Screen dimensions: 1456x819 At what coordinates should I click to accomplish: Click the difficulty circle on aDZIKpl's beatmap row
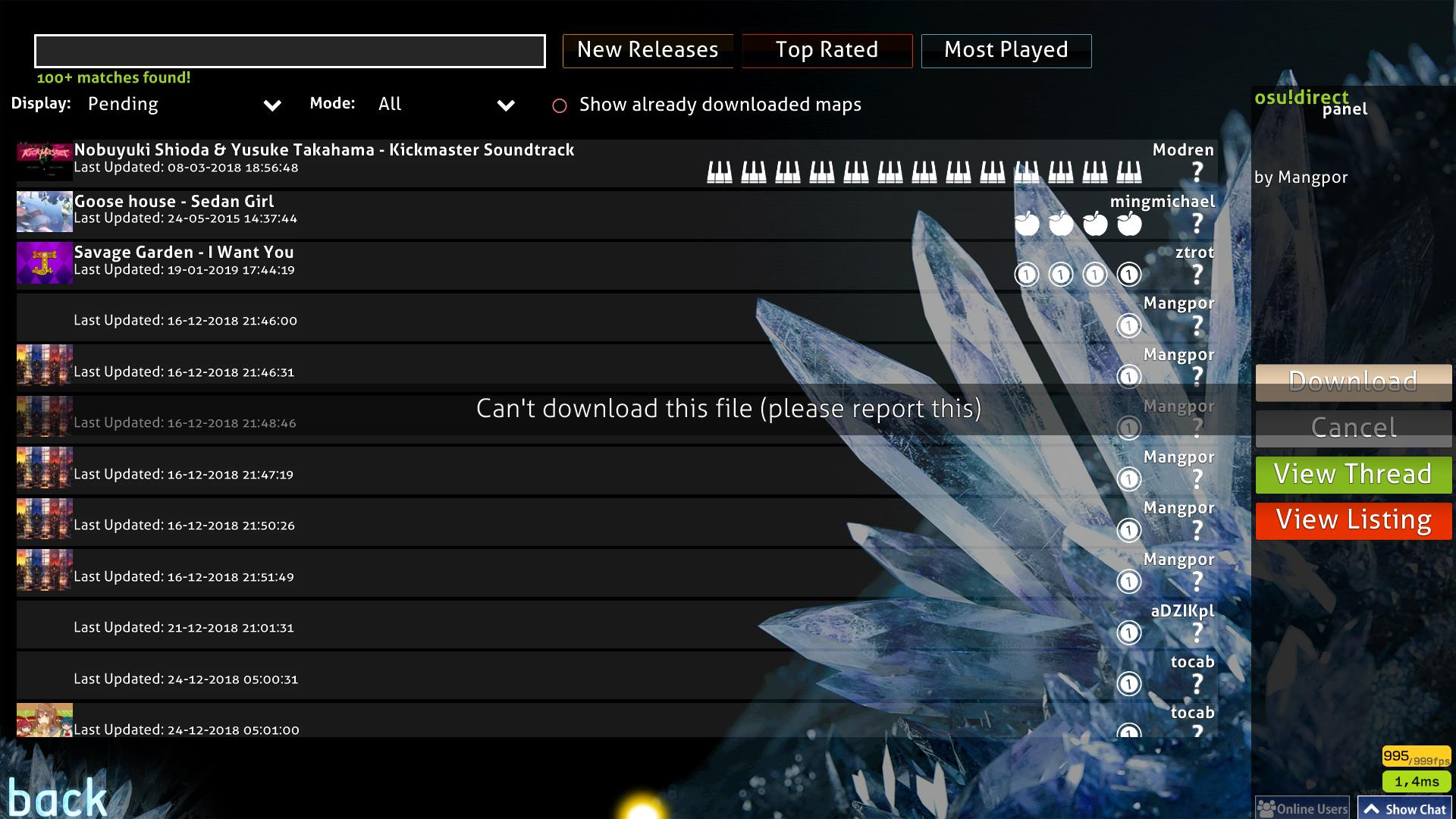[x=1130, y=631]
